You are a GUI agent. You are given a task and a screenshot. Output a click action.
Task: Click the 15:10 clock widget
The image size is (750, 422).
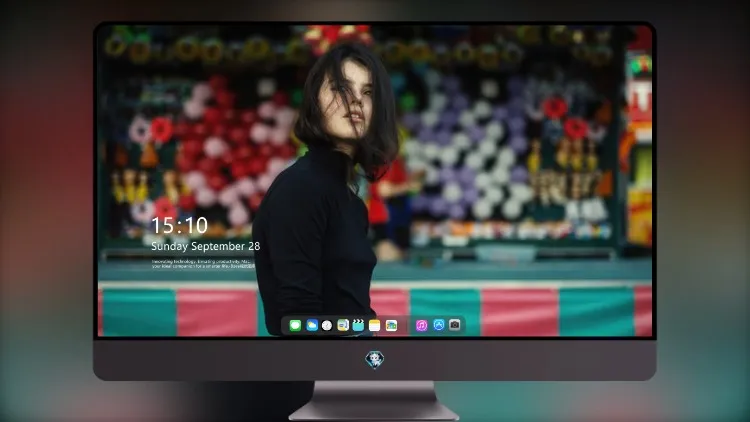coord(179,225)
